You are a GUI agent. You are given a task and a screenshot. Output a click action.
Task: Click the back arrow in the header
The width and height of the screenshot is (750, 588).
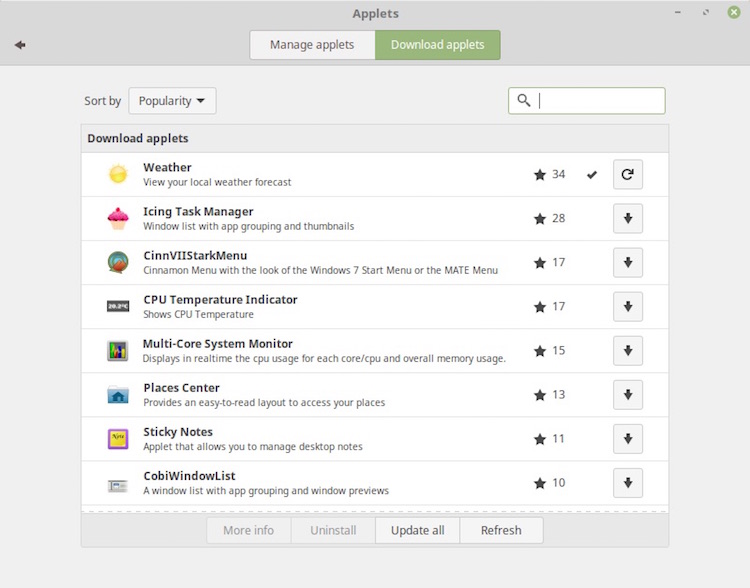[x=20, y=45]
